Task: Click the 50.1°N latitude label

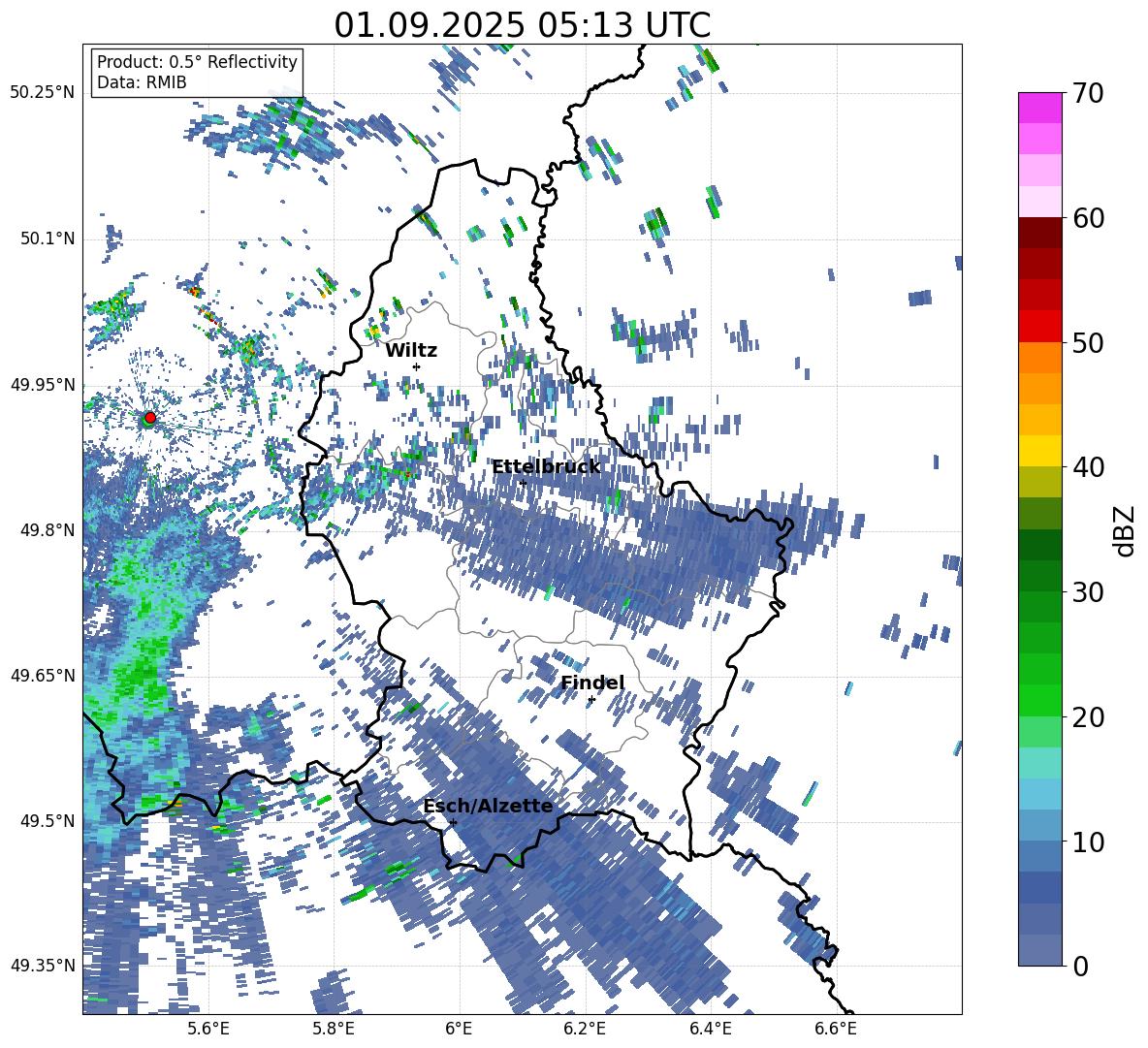Action: point(47,238)
